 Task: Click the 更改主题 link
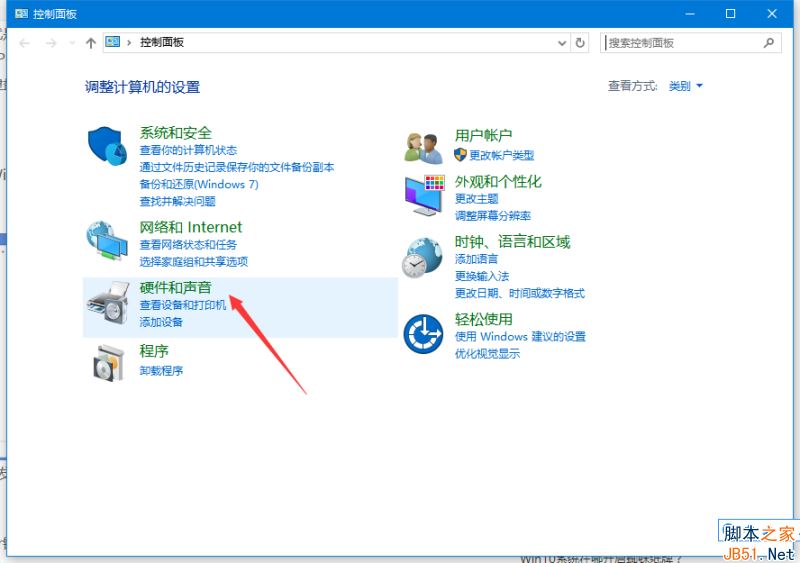click(477, 199)
